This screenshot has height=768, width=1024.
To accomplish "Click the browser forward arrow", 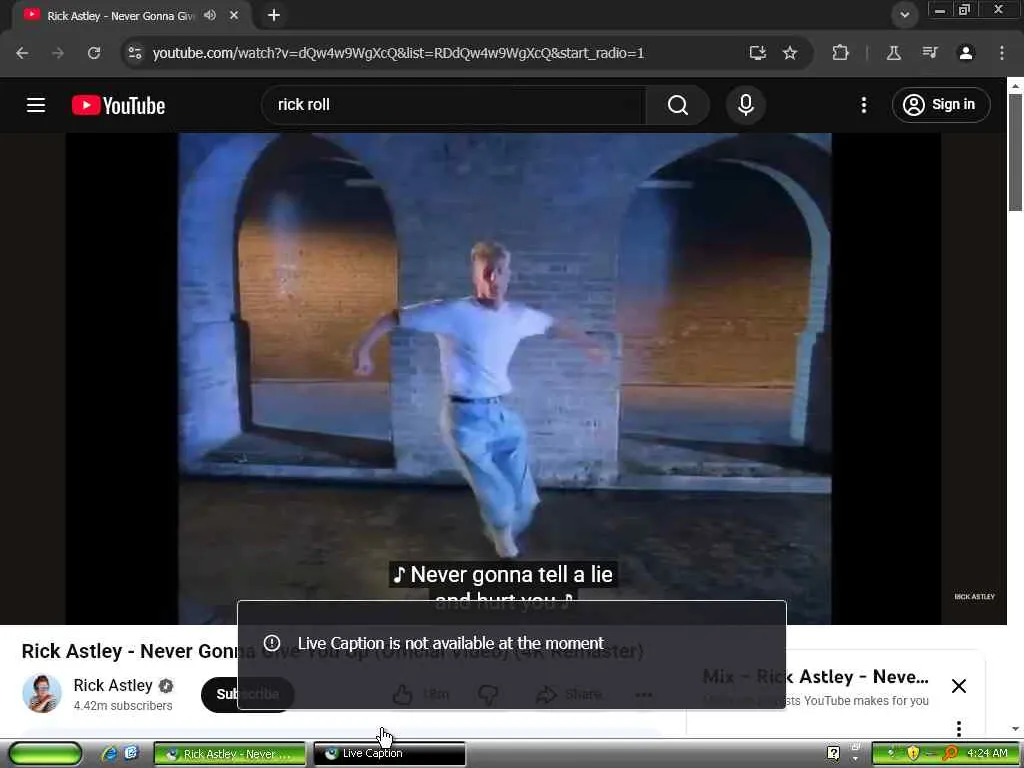I will (x=58, y=53).
